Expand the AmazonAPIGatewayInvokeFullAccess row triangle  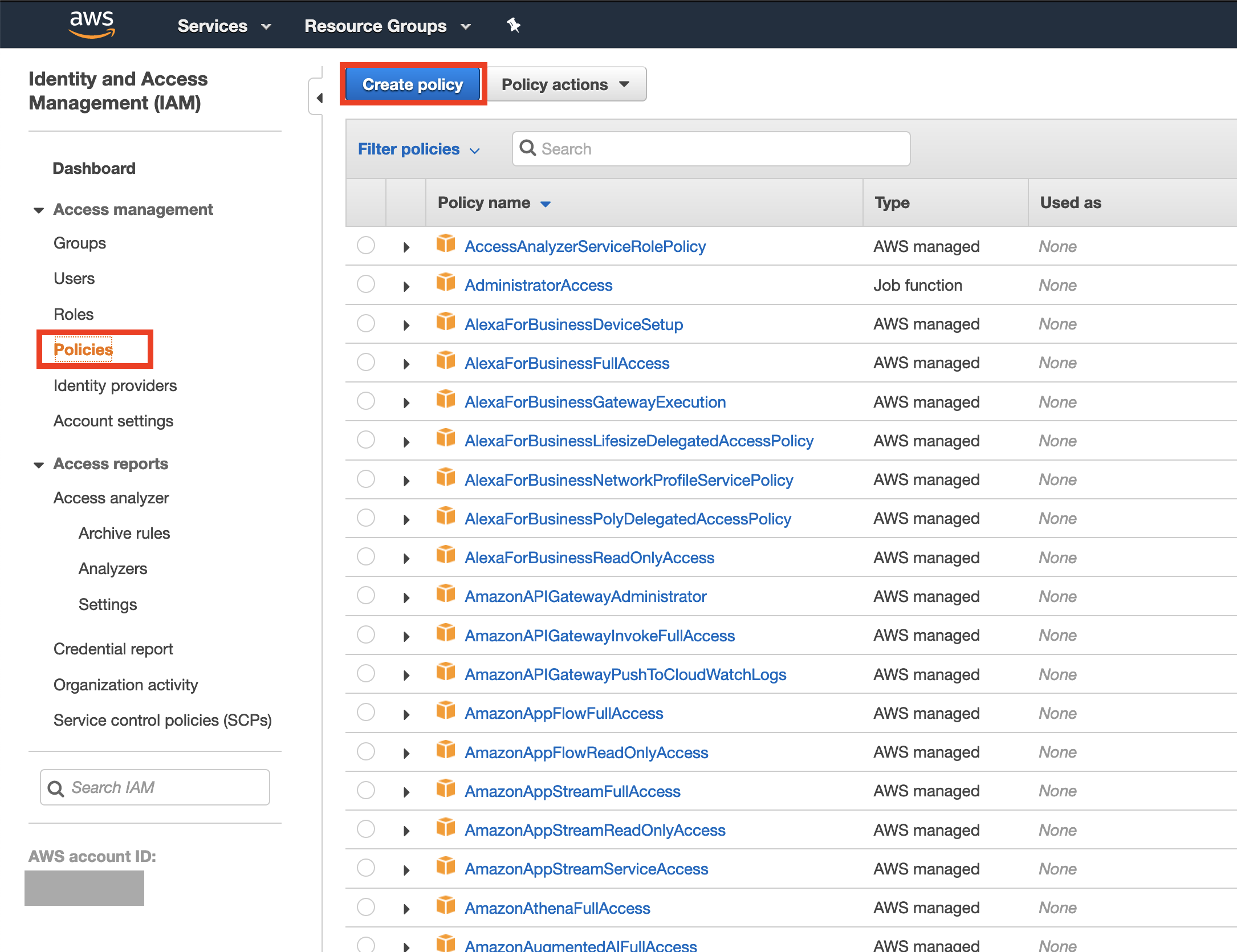pyautogui.click(x=406, y=637)
